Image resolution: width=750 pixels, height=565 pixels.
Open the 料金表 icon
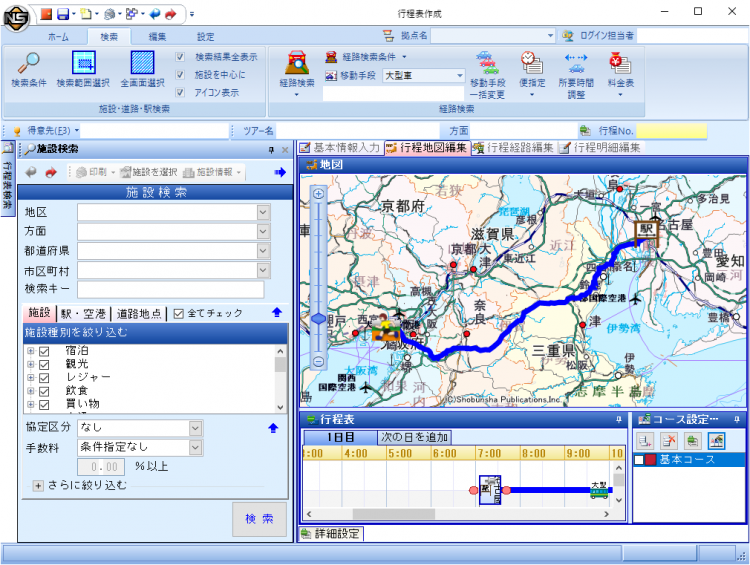tap(620, 65)
